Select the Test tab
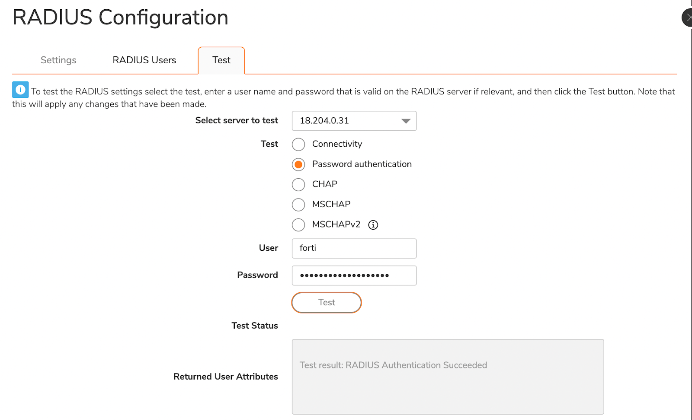The width and height of the screenshot is (692, 420). tap(221, 60)
